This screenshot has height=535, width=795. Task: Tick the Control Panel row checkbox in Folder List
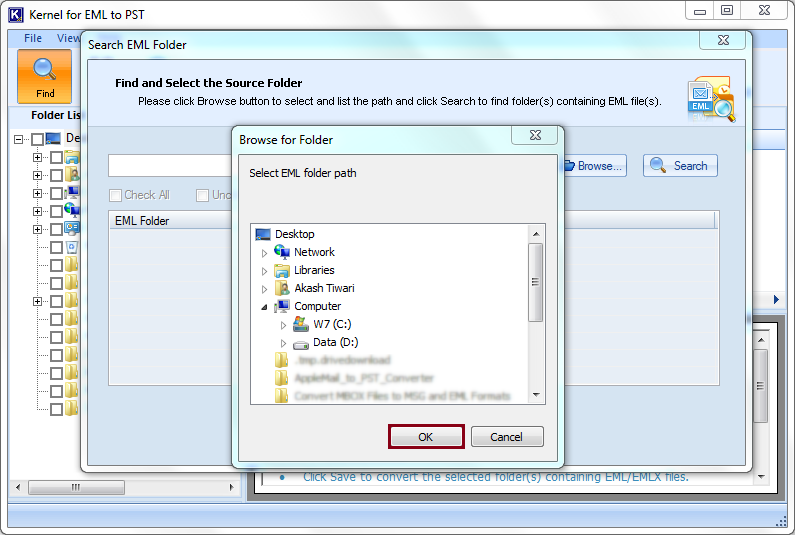pyautogui.click(x=56, y=229)
